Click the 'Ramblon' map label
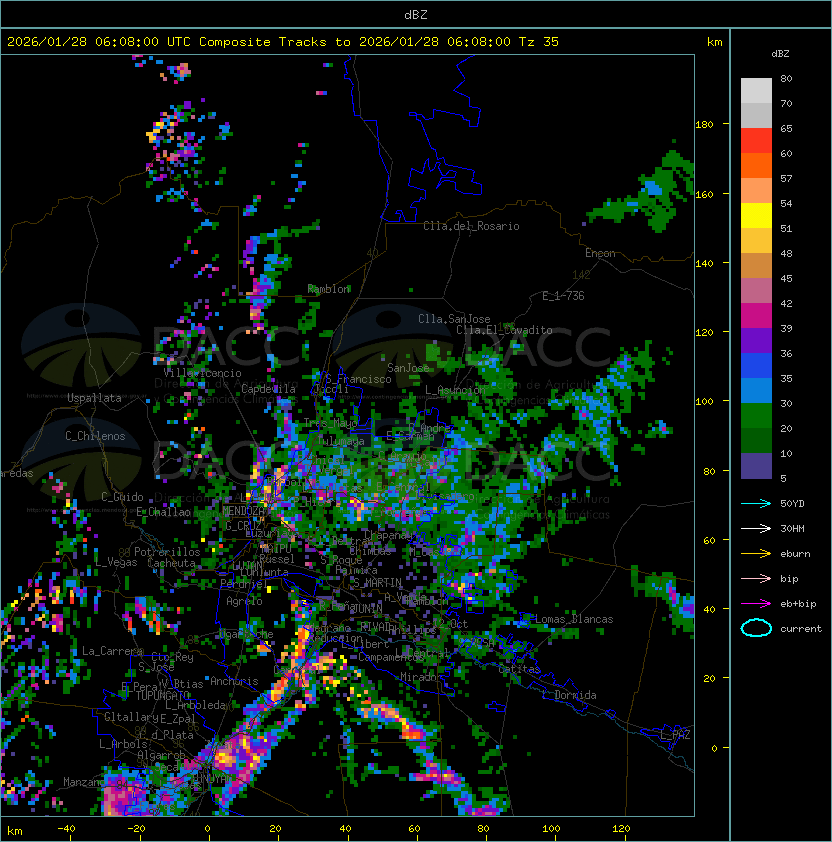Screen dimensions: 832x842 click(329, 289)
